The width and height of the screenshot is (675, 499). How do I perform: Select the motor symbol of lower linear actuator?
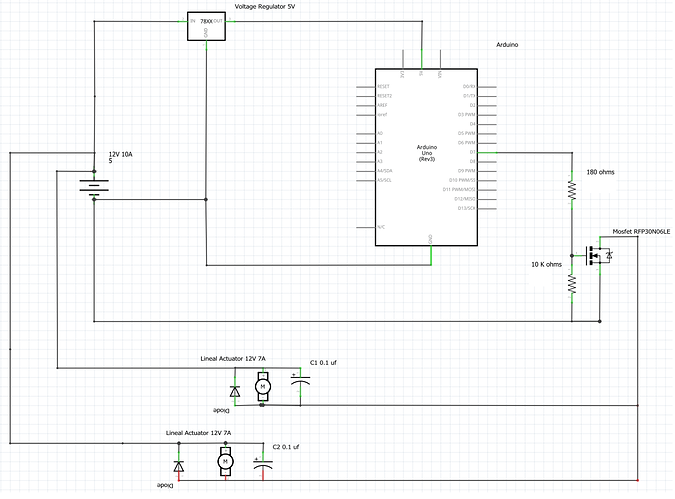click(225, 462)
